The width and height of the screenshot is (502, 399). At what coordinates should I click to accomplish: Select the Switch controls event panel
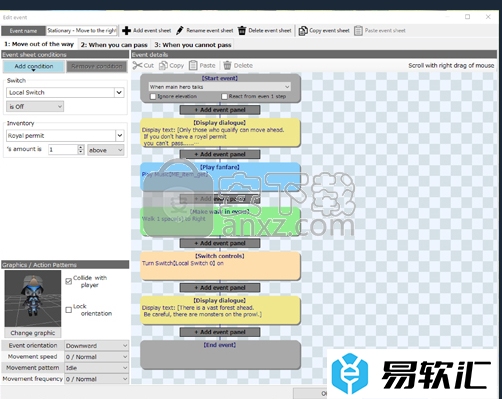coord(220,266)
